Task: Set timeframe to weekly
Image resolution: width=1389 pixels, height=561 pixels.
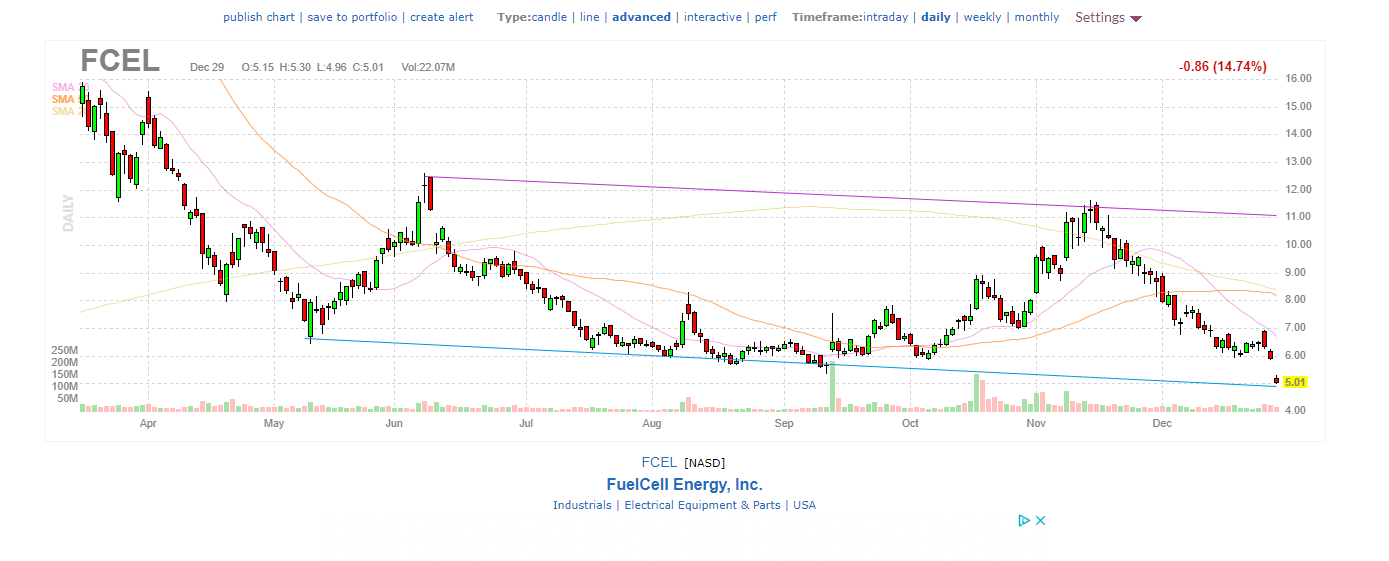Action: click(982, 17)
